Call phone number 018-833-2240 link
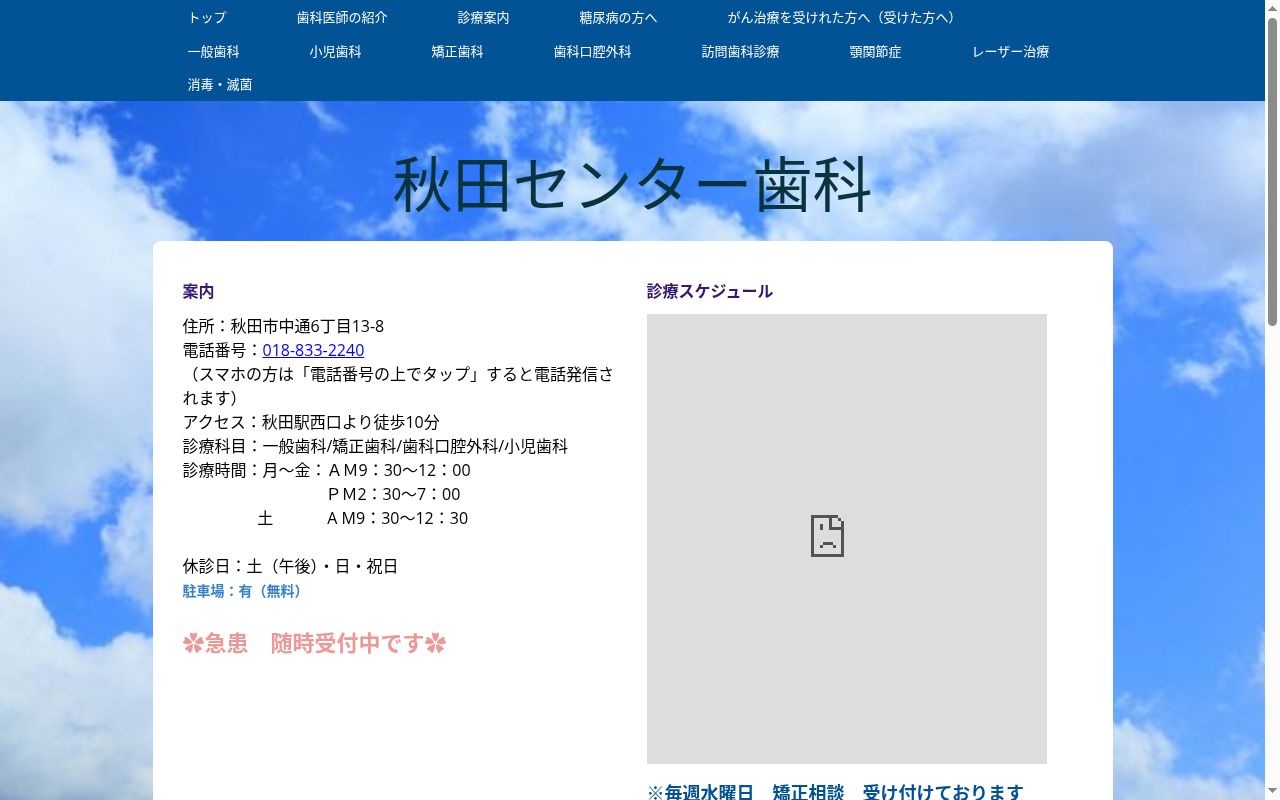The width and height of the screenshot is (1280, 800). [x=313, y=350]
